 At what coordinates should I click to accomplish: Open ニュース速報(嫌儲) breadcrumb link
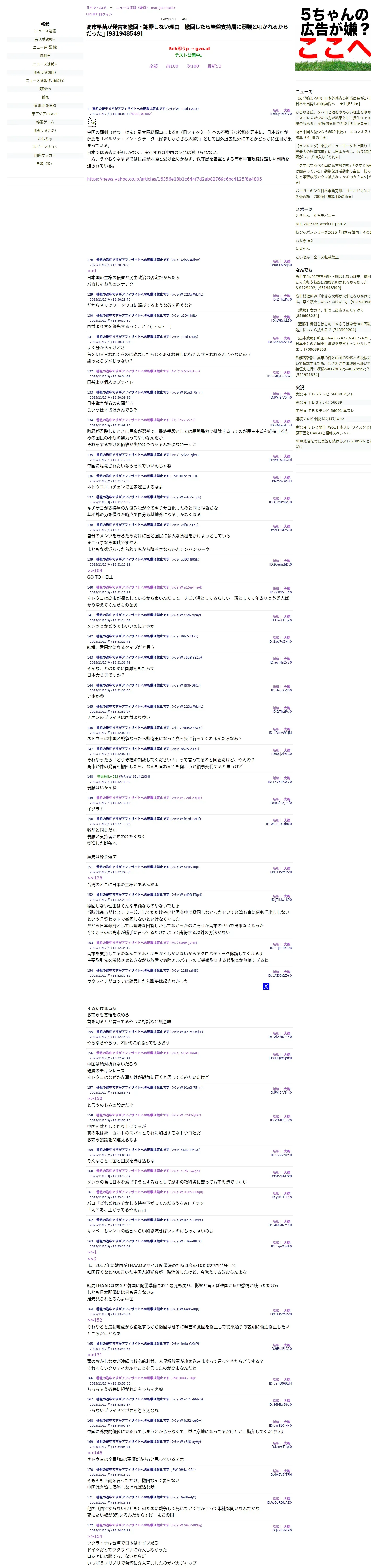(x=132, y=8)
